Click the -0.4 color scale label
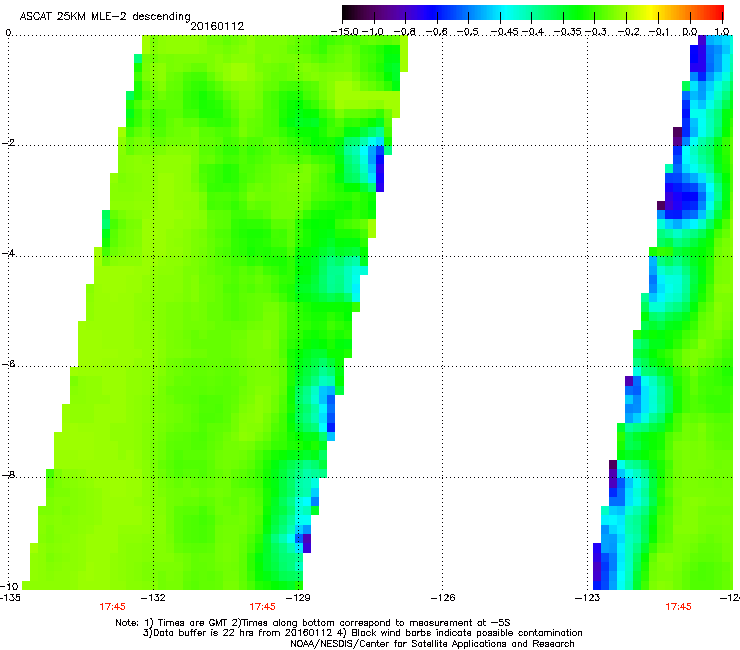The width and height of the screenshot is (740, 650). (x=532, y=32)
